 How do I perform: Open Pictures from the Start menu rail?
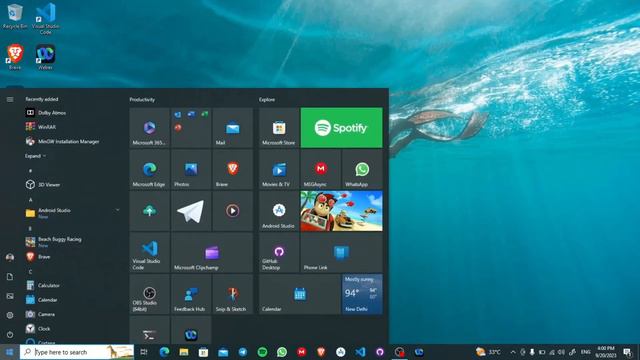coord(10,296)
